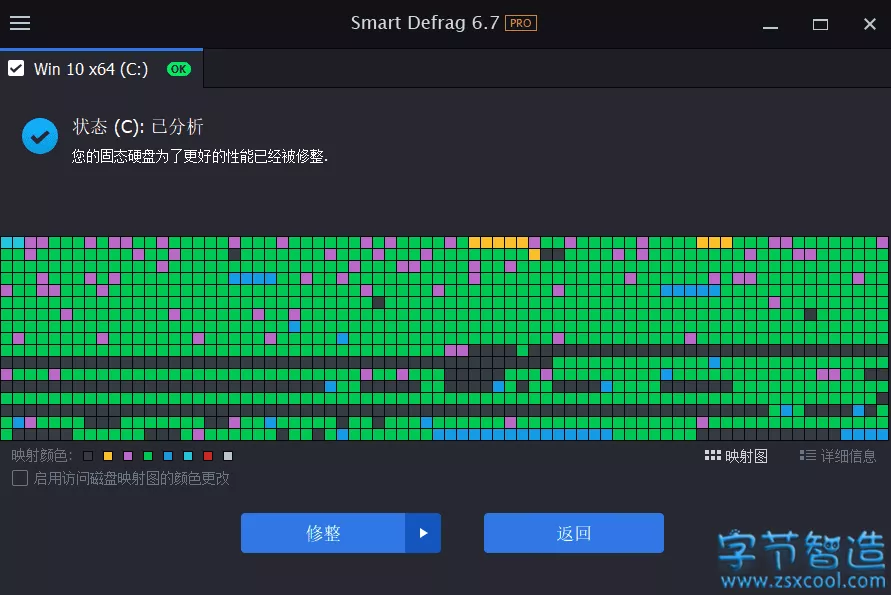
Task: Pick the green legend color swatch
Action: click(148, 456)
